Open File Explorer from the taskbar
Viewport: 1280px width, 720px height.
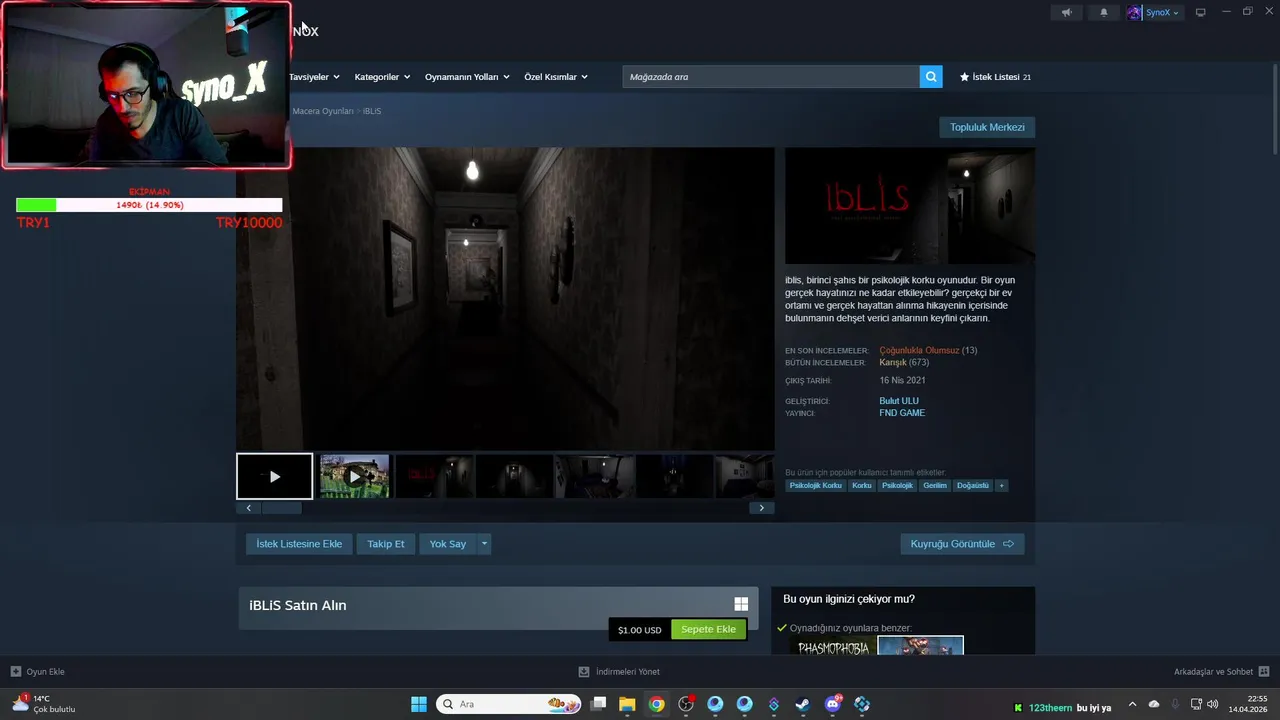pos(627,705)
